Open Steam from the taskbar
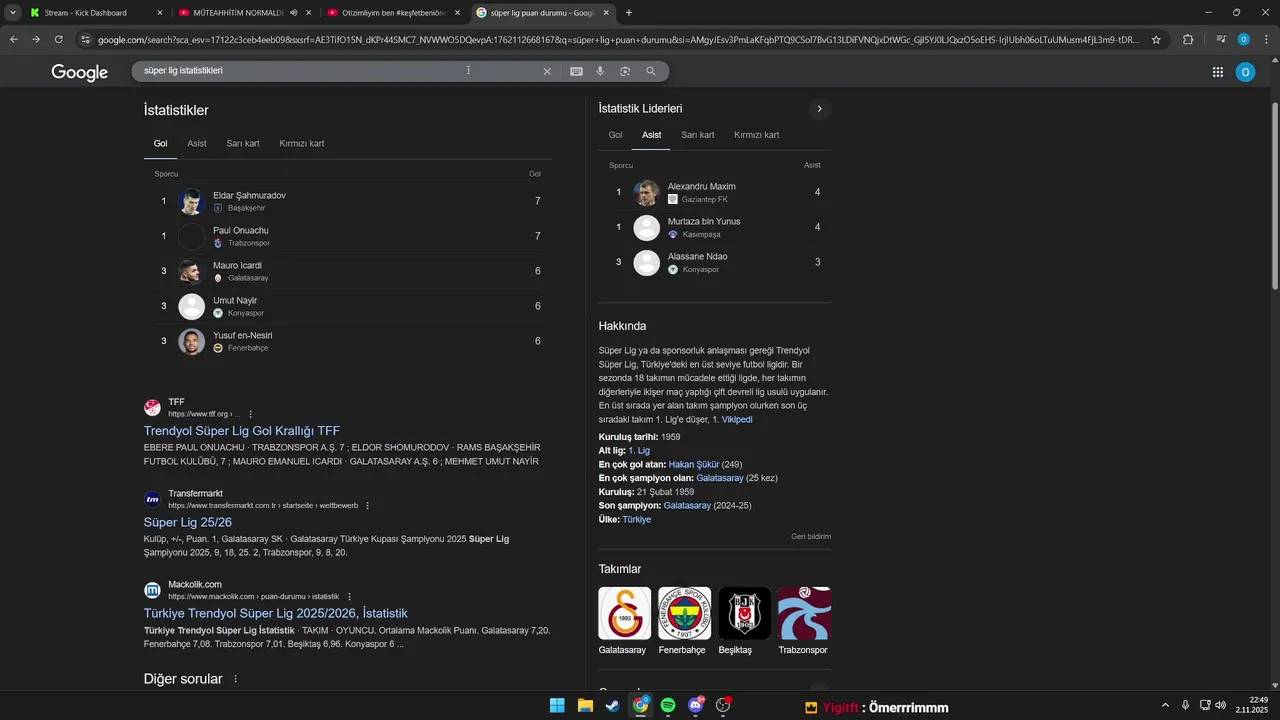 (x=612, y=705)
